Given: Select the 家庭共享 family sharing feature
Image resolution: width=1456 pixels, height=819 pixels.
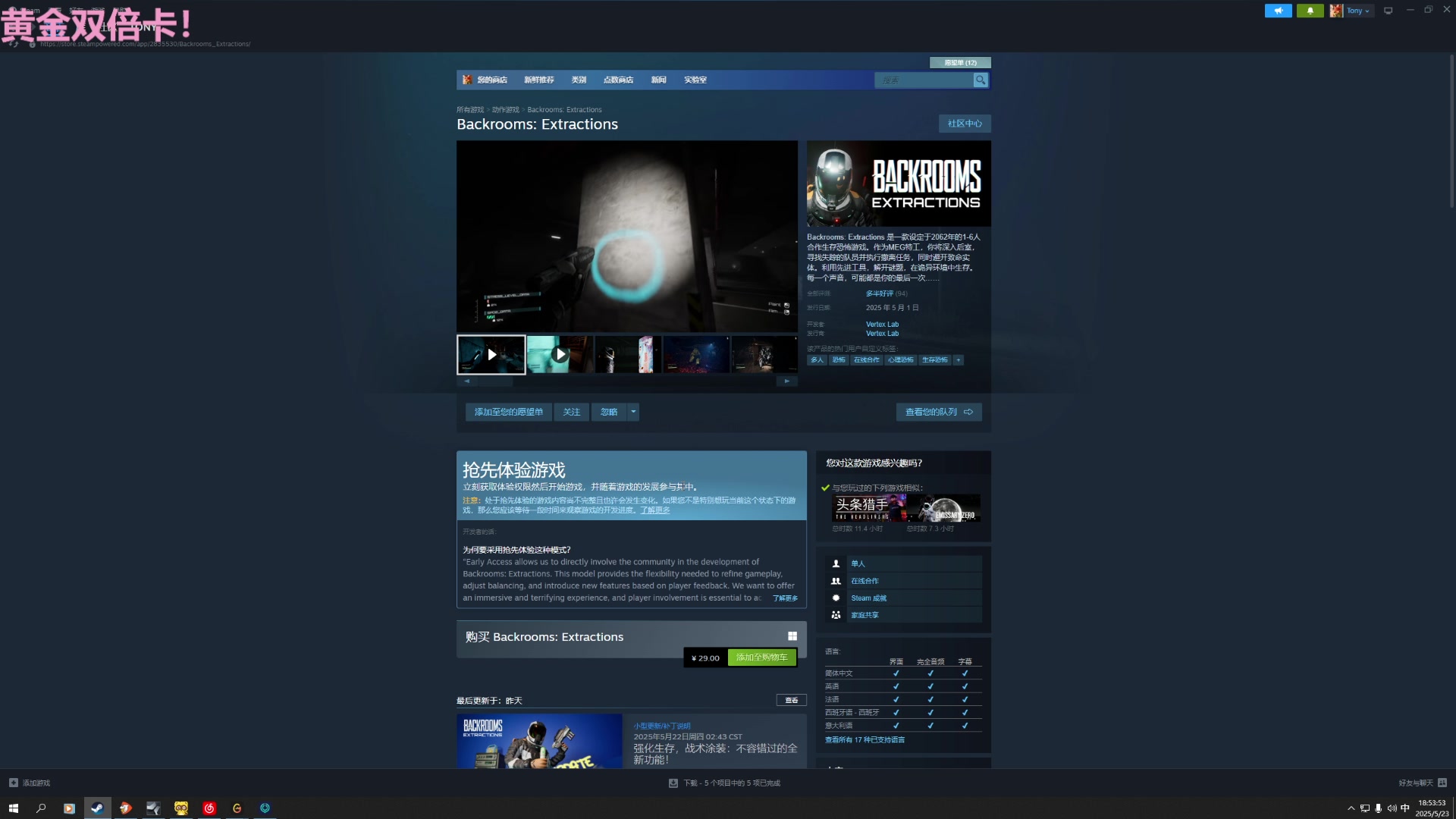Looking at the screenshot, I should coord(903,615).
